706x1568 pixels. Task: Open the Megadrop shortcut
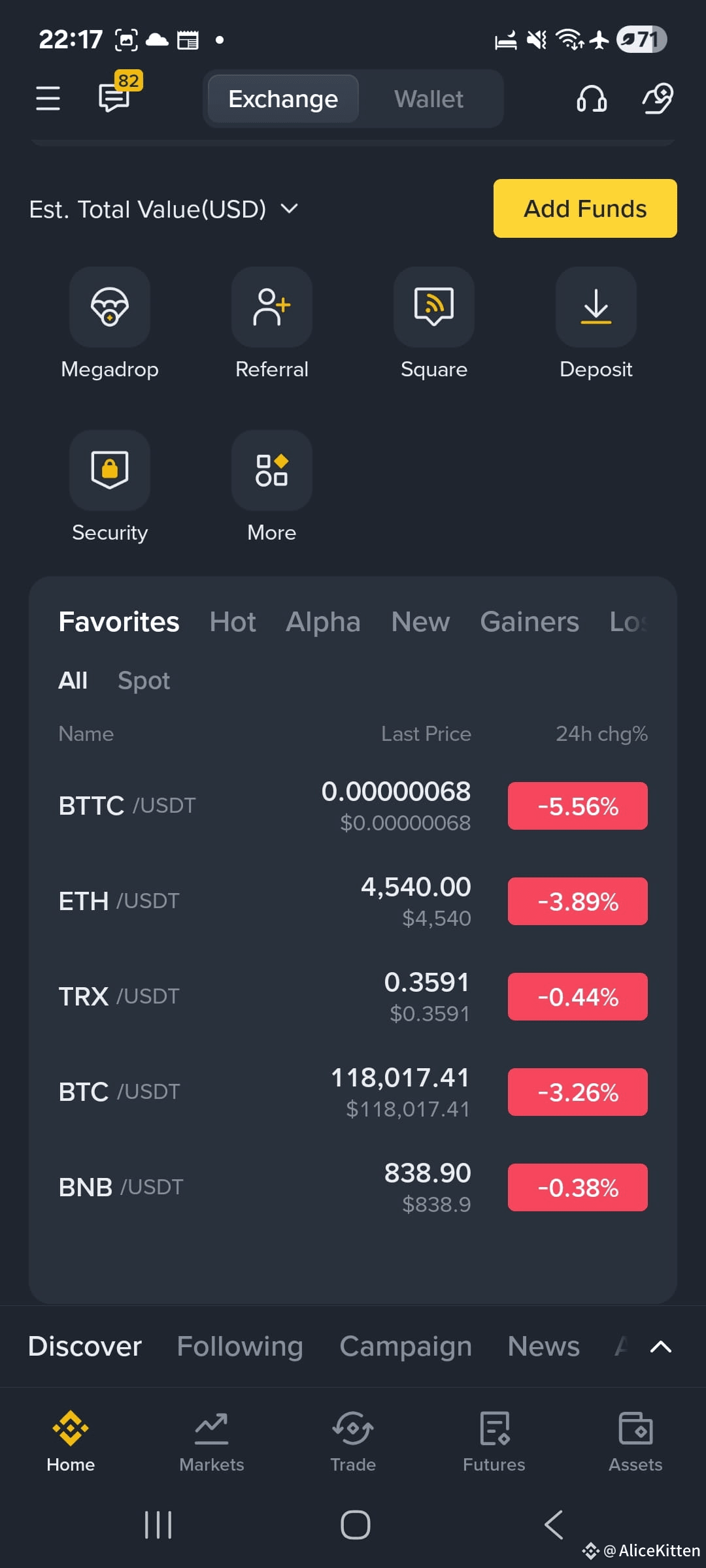110,307
